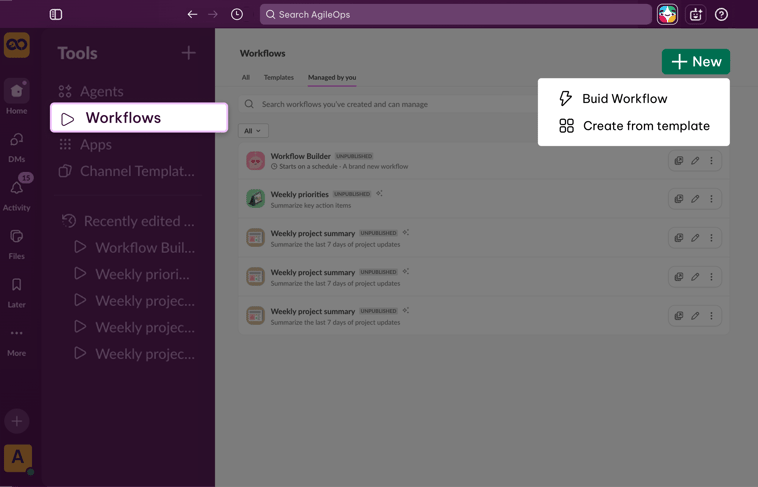Open Activity bell with 15 badge
758x487 pixels.
16,193
